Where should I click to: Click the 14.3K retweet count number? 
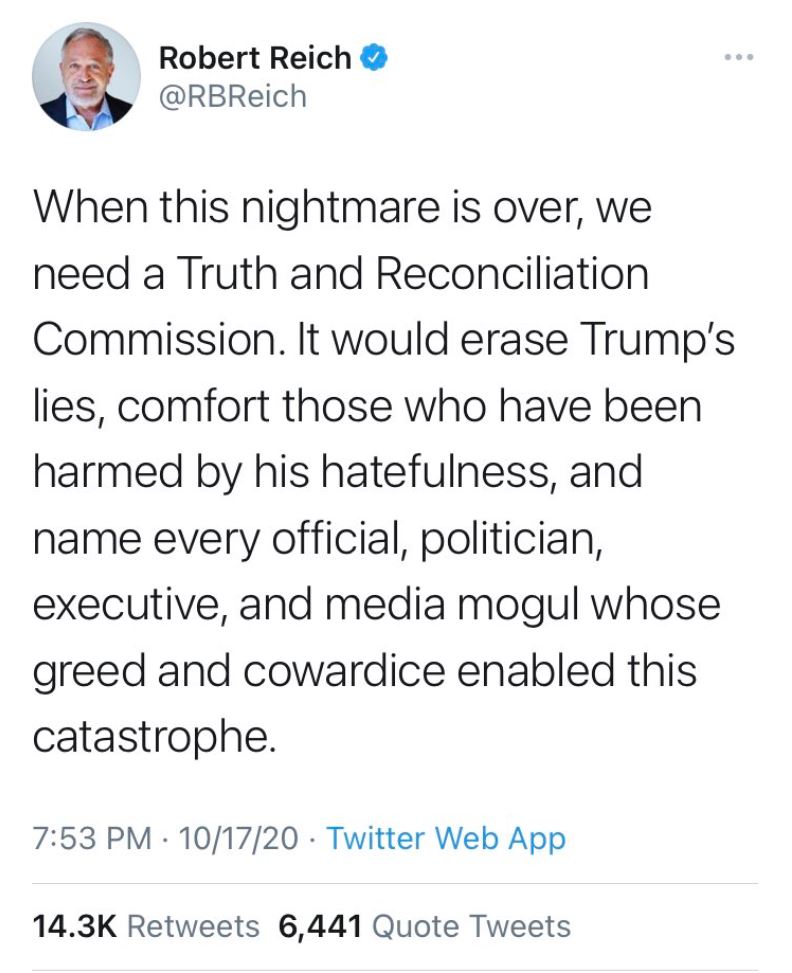tap(75, 926)
